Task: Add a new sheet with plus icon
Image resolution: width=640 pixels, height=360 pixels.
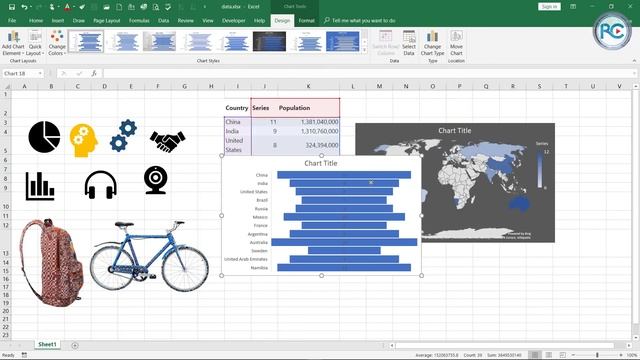Action: tap(75, 345)
